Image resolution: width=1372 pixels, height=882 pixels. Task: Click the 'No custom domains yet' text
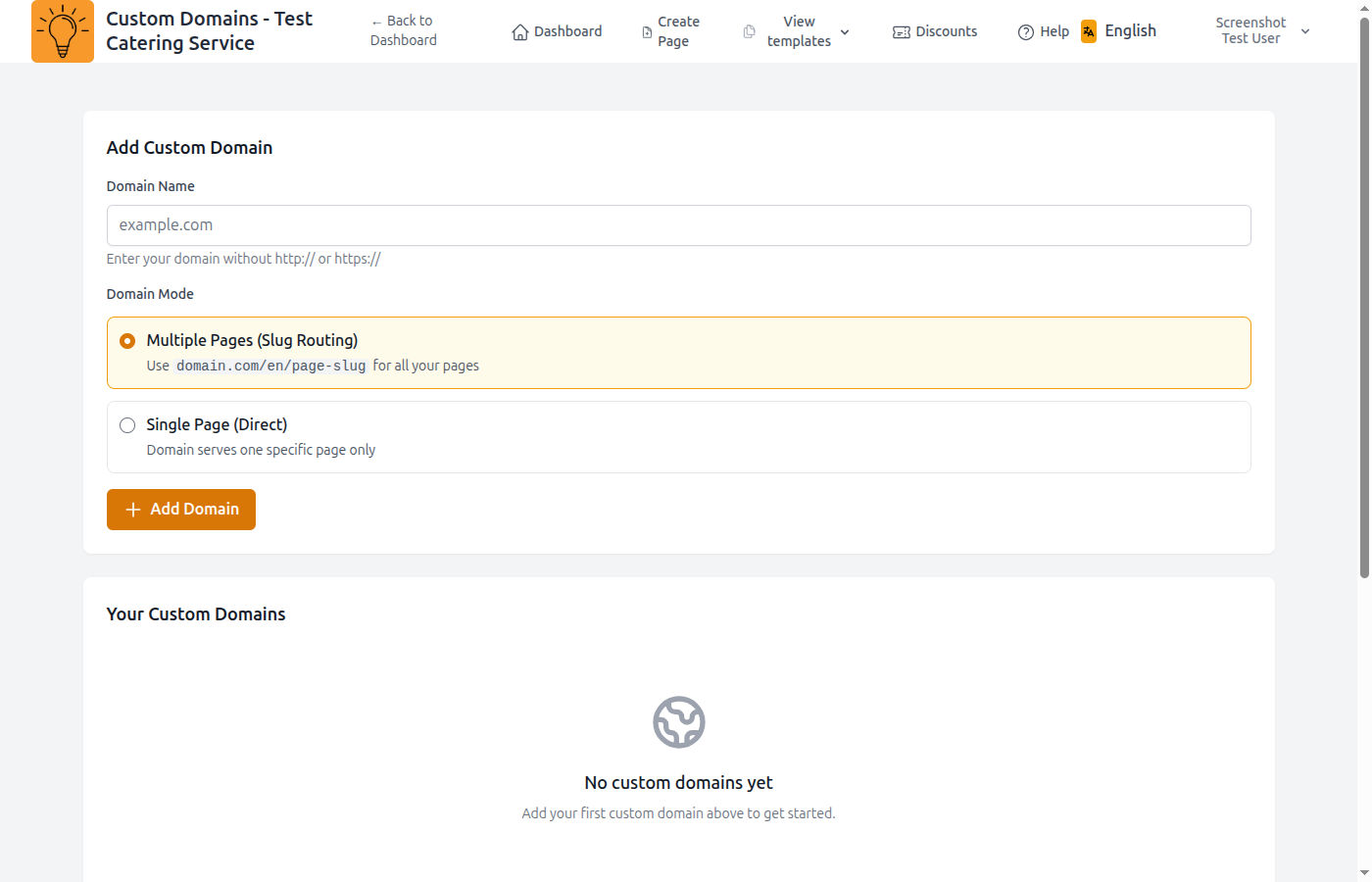(679, 783)
